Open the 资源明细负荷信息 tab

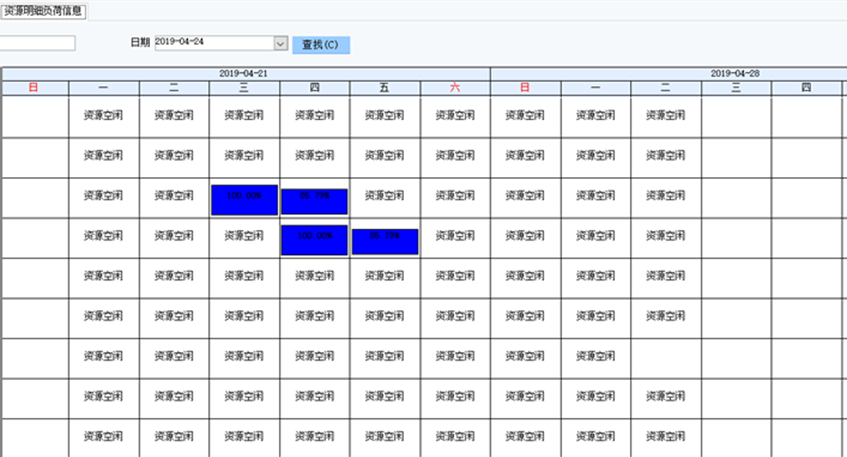(43, 11)
